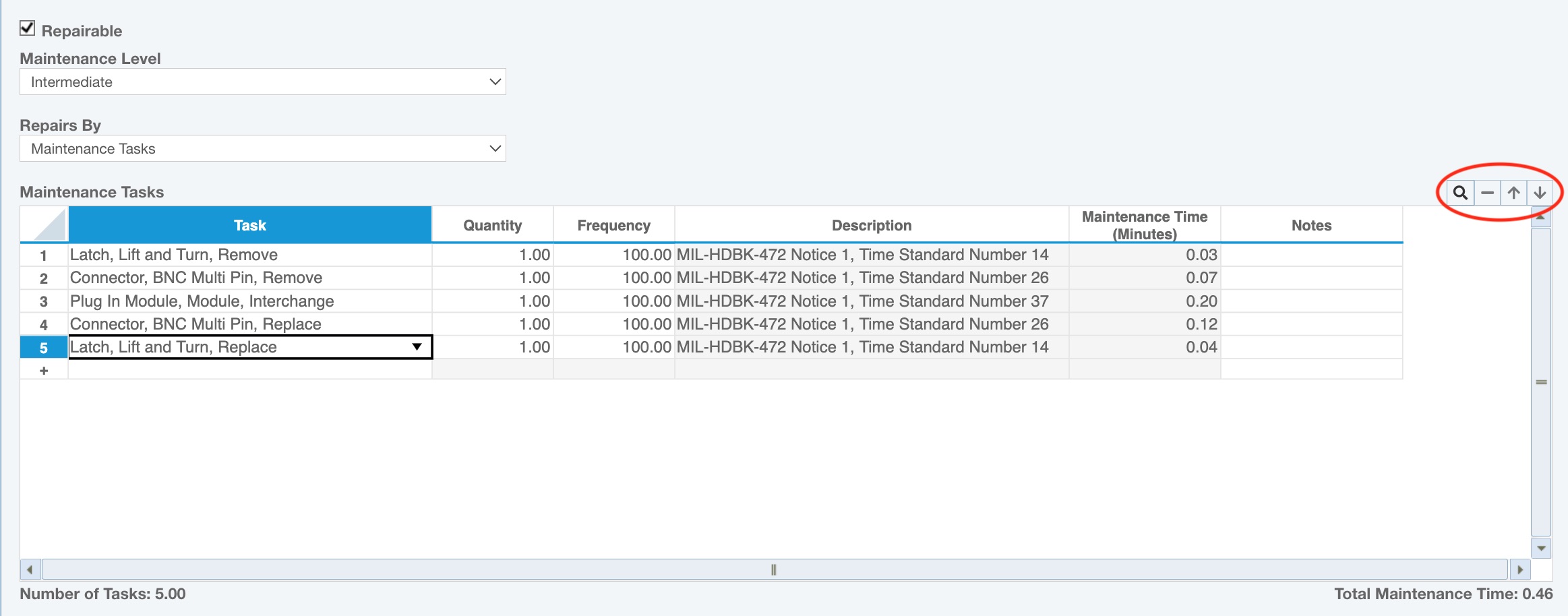
Task: Click the plus icon to add new row
Action: point(44,371)
